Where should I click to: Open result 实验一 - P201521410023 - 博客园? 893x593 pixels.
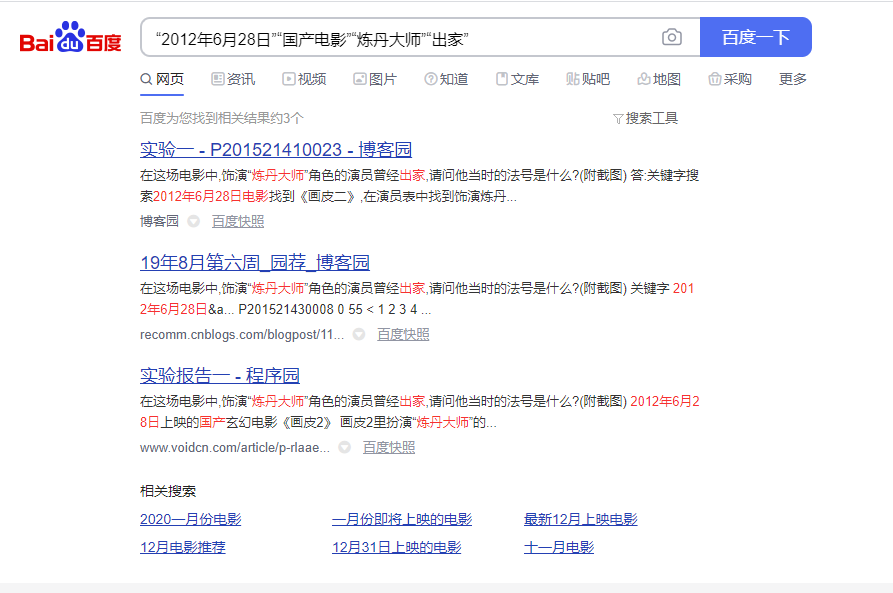coord(276,149)
